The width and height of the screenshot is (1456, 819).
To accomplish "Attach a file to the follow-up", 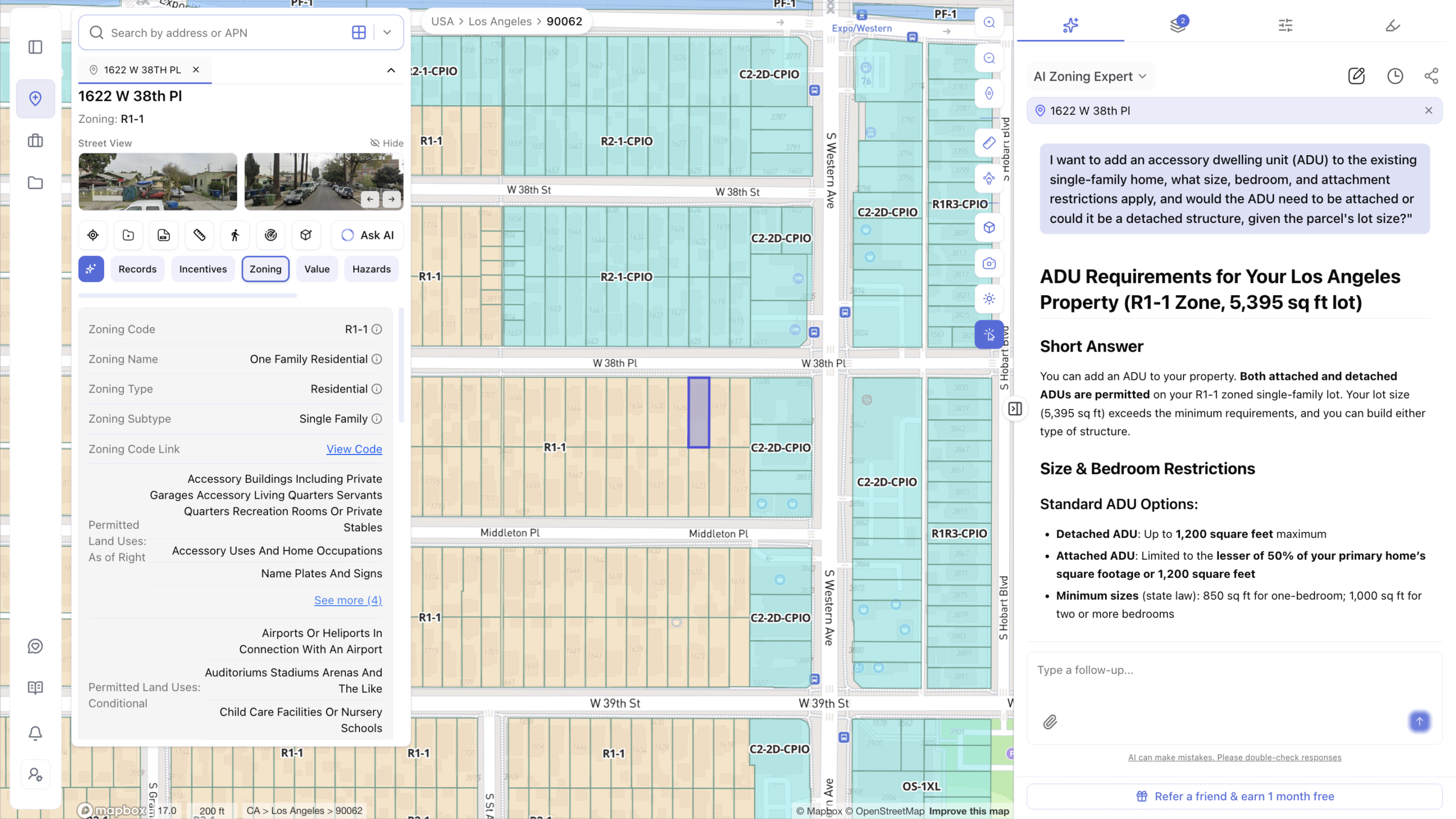I will [x=1050, y=722].
